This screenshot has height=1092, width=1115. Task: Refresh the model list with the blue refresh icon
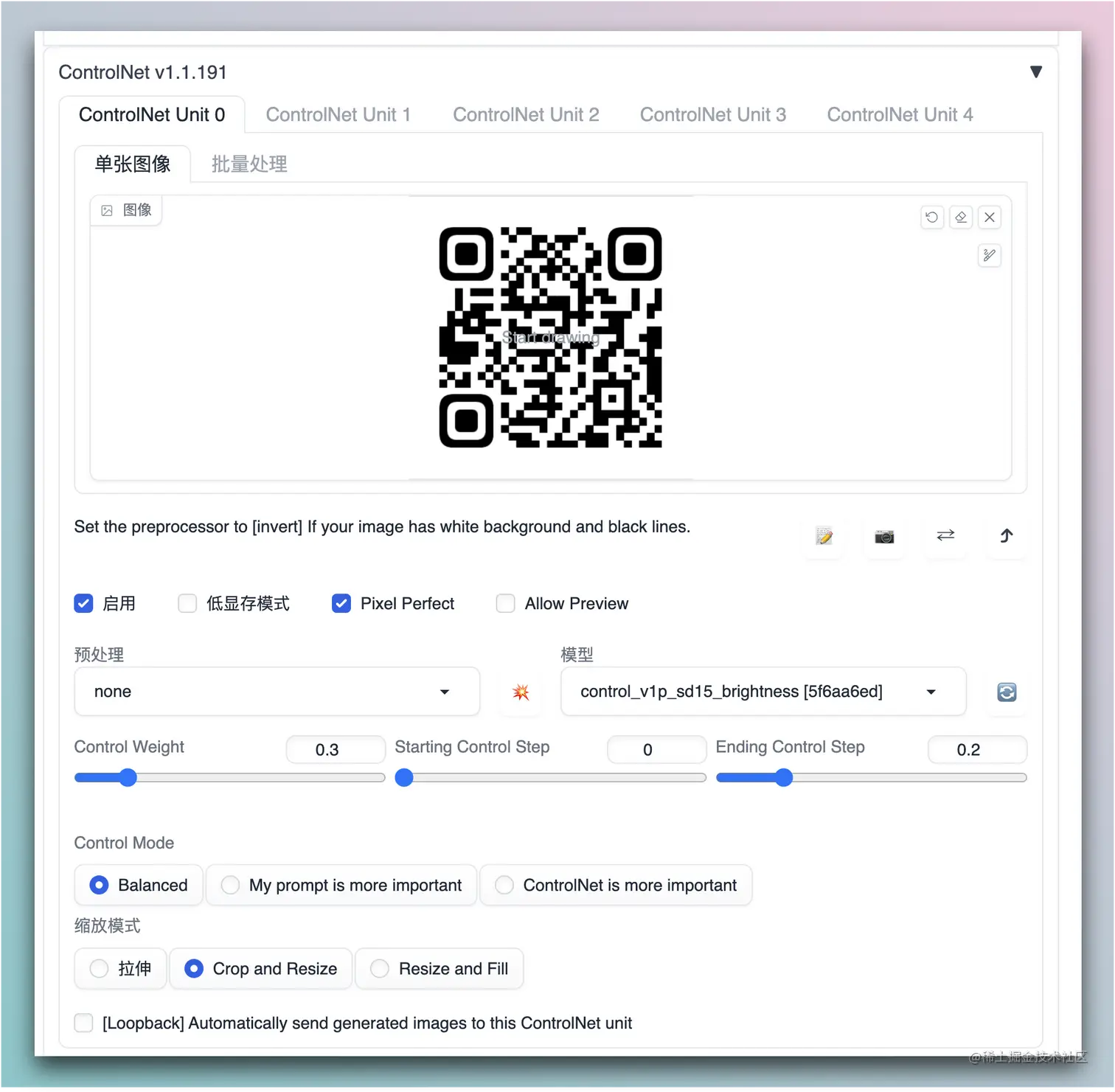[x=1007, y=692]
